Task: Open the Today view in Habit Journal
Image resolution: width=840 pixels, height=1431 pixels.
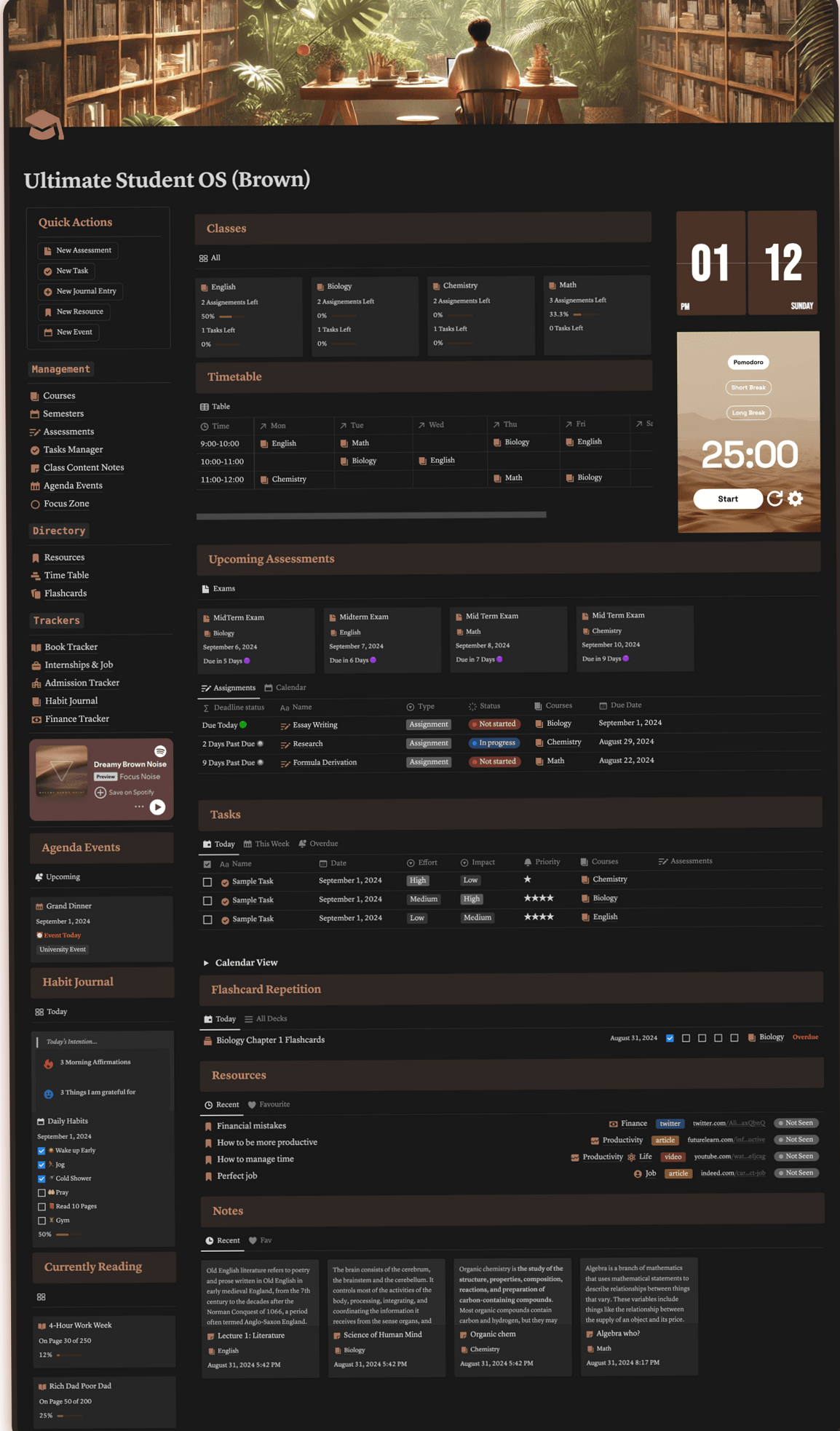Action: [x=51, y=1012]
